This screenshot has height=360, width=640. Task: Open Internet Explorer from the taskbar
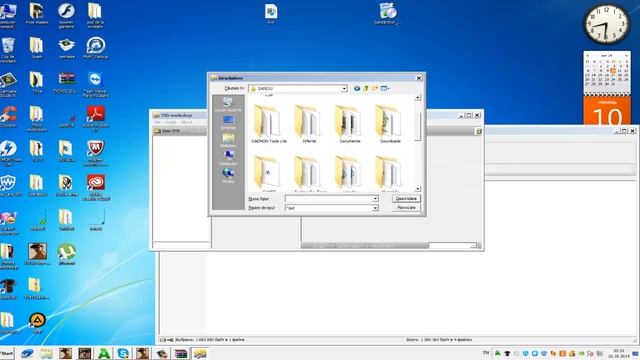tap(27, 353)
